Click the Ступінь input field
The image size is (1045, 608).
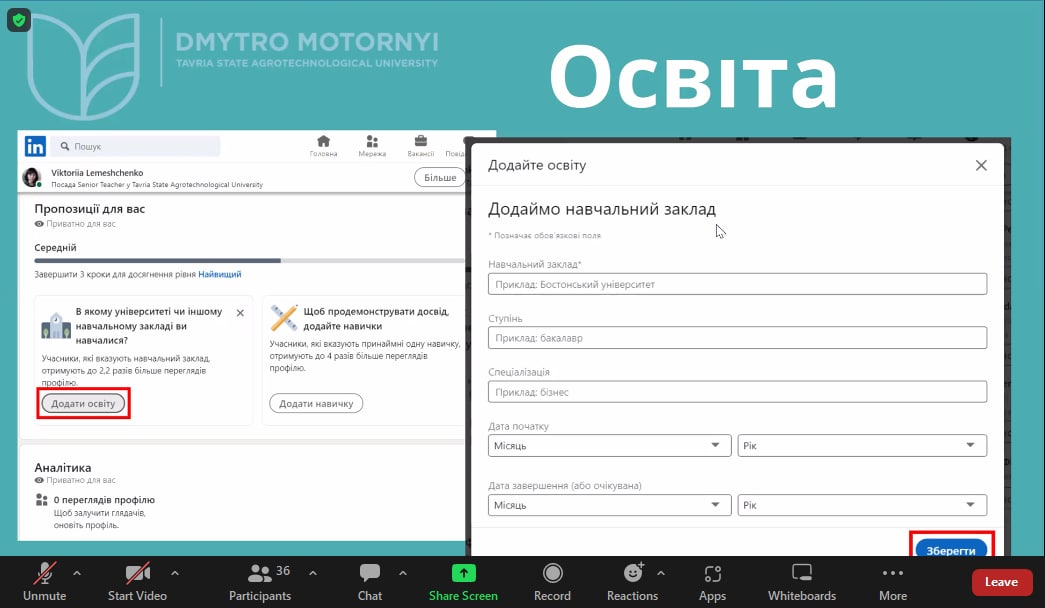point(737,338)
